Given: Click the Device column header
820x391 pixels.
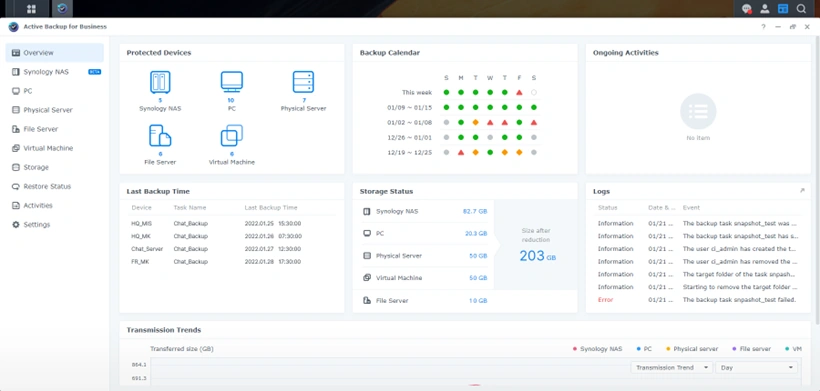Looking at the screenshot, I should [141, 208].
